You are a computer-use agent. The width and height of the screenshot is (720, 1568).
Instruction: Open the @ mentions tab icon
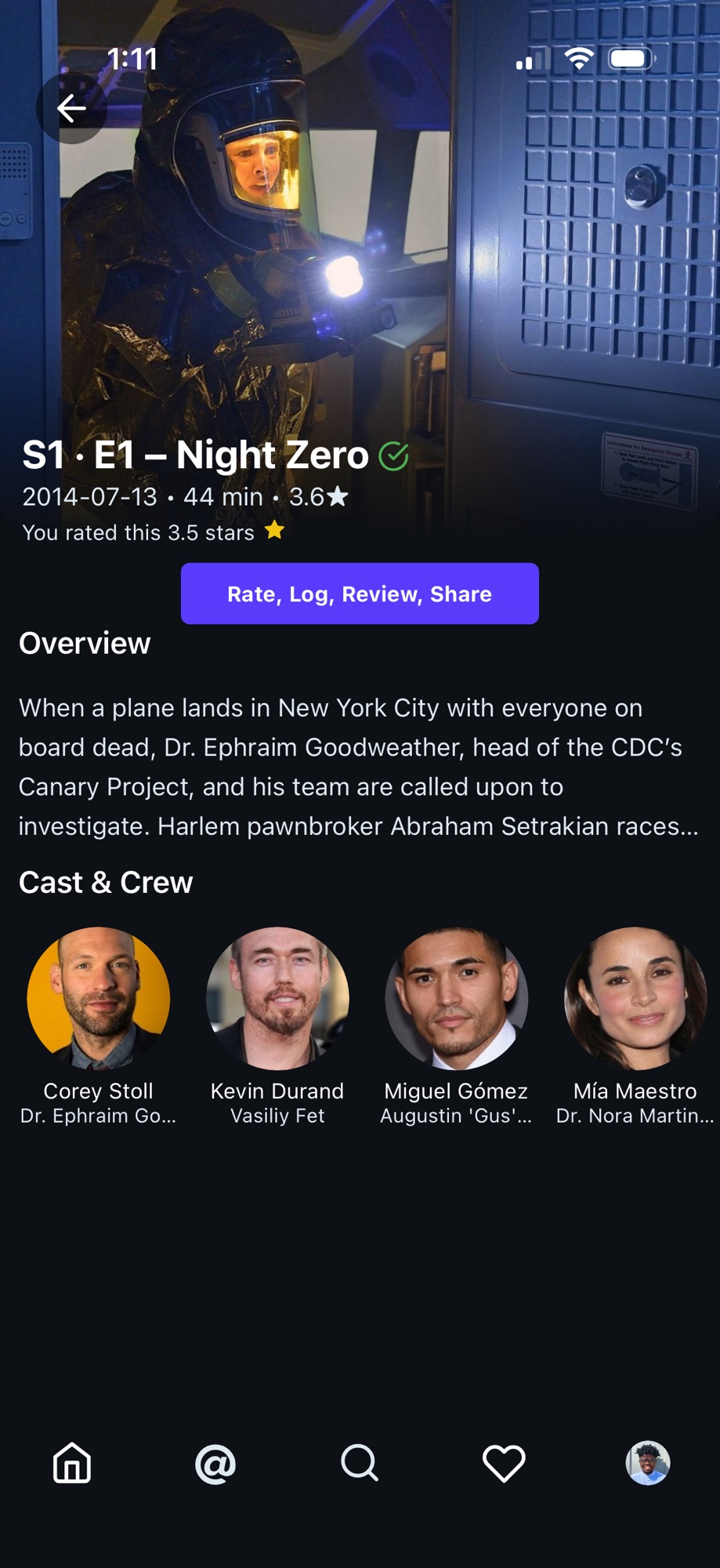coord(215,1463)
